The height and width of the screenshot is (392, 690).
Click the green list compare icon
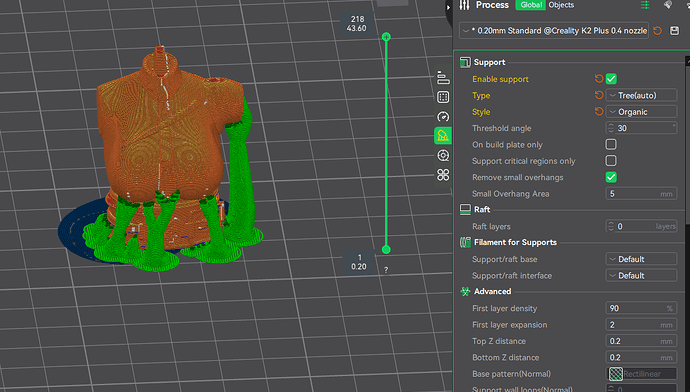[645, 5]
